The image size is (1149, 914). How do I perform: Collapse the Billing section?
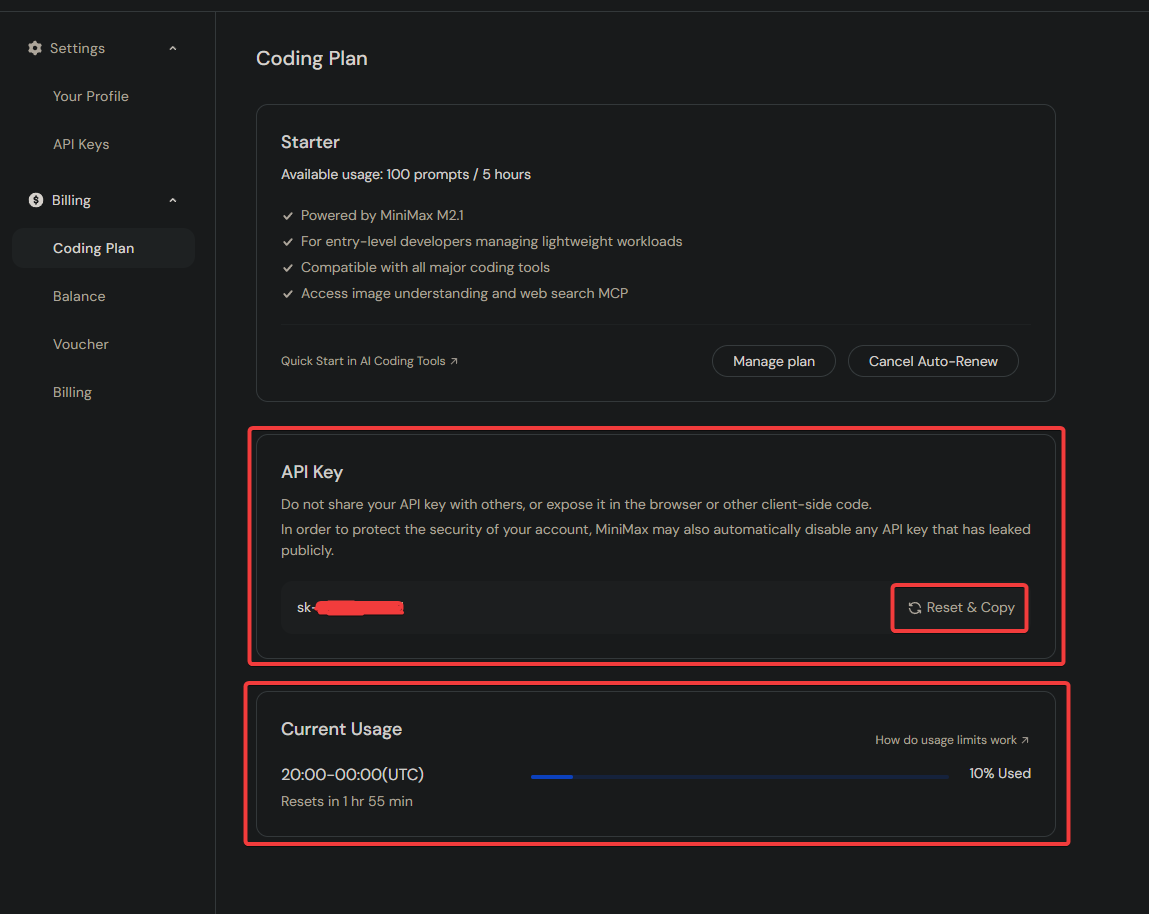tap(172, 199)
